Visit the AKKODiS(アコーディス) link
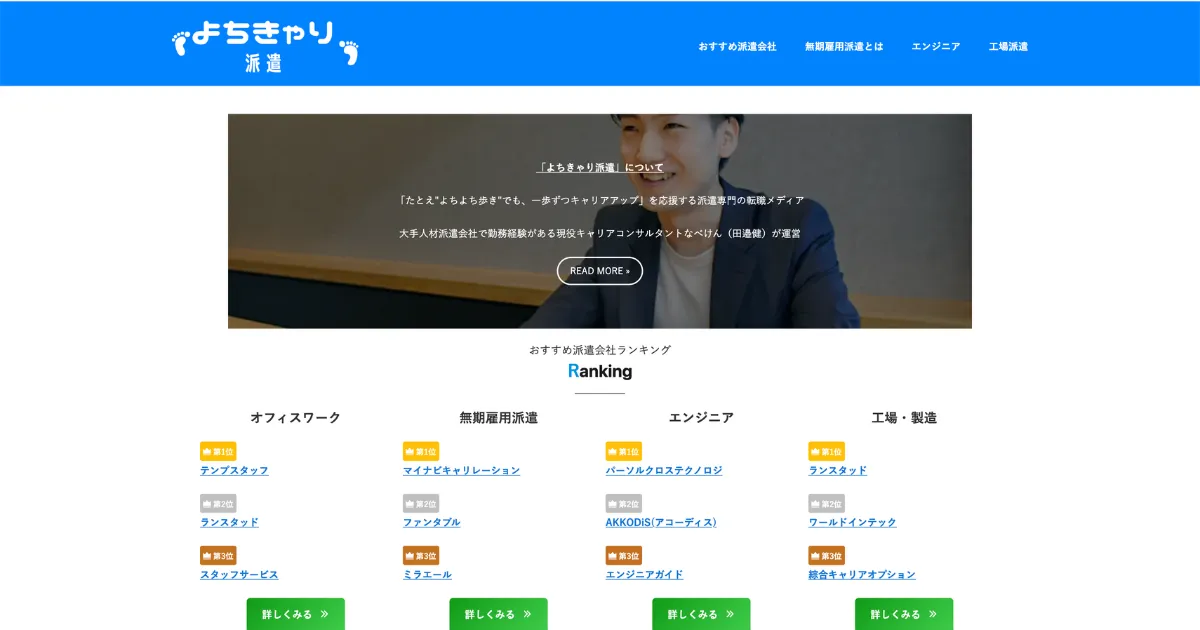The width and height of the screenshot is (1200, 630). click(x=661, y=522)
